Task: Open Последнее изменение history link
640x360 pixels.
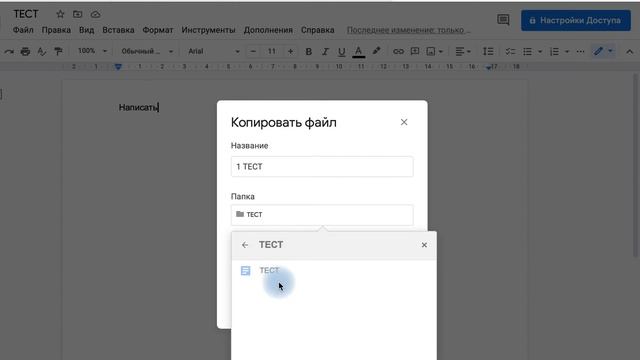Action: click(409, 30)
